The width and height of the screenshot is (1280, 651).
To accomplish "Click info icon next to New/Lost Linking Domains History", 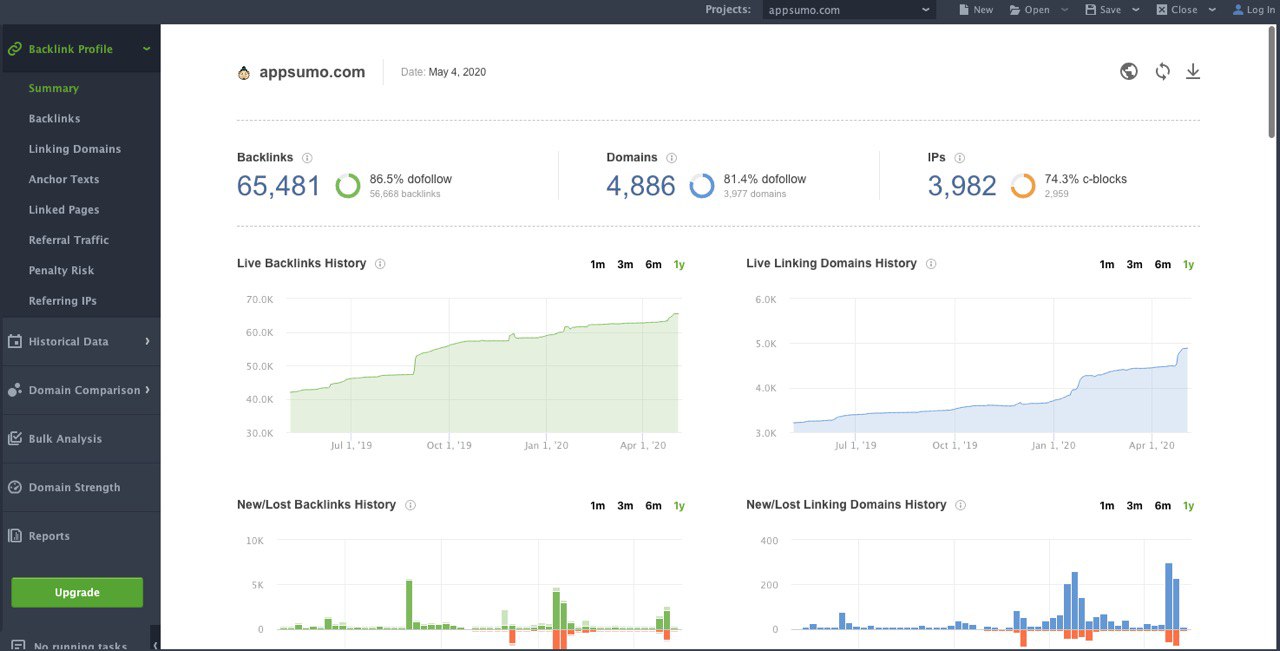I will pos(960,505).
